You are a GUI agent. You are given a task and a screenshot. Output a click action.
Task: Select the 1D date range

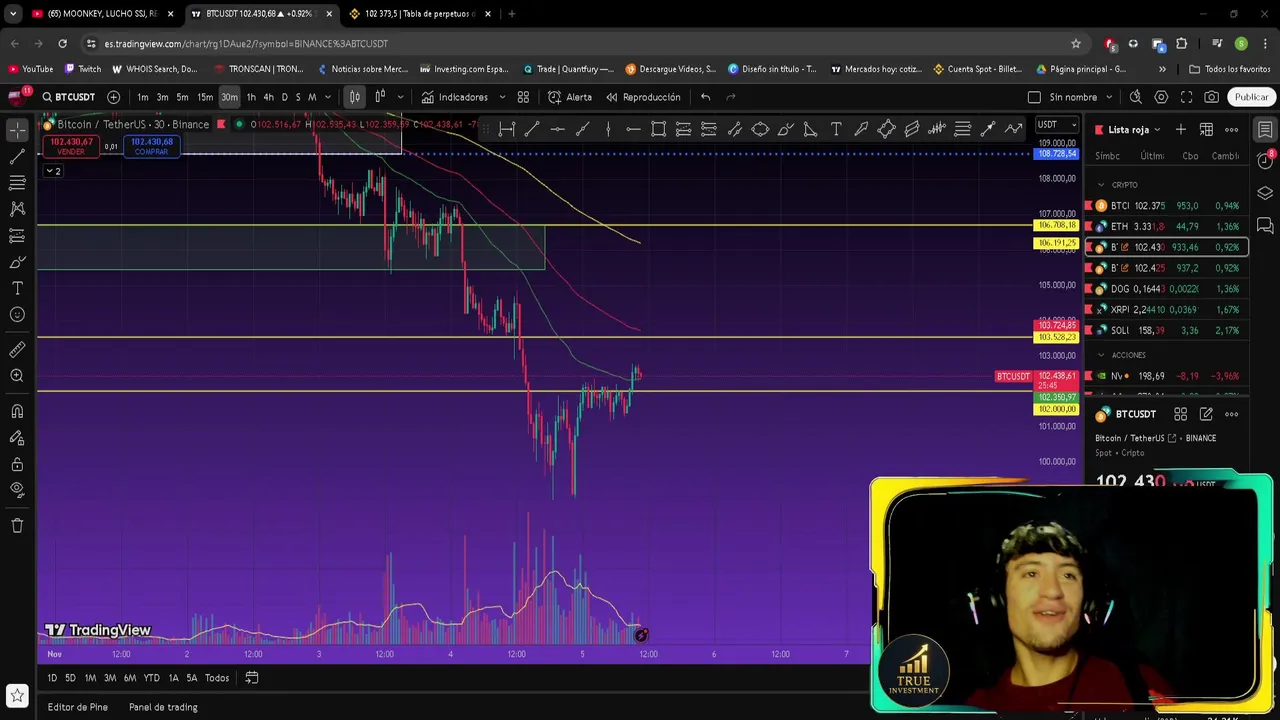tap(52, 678)
